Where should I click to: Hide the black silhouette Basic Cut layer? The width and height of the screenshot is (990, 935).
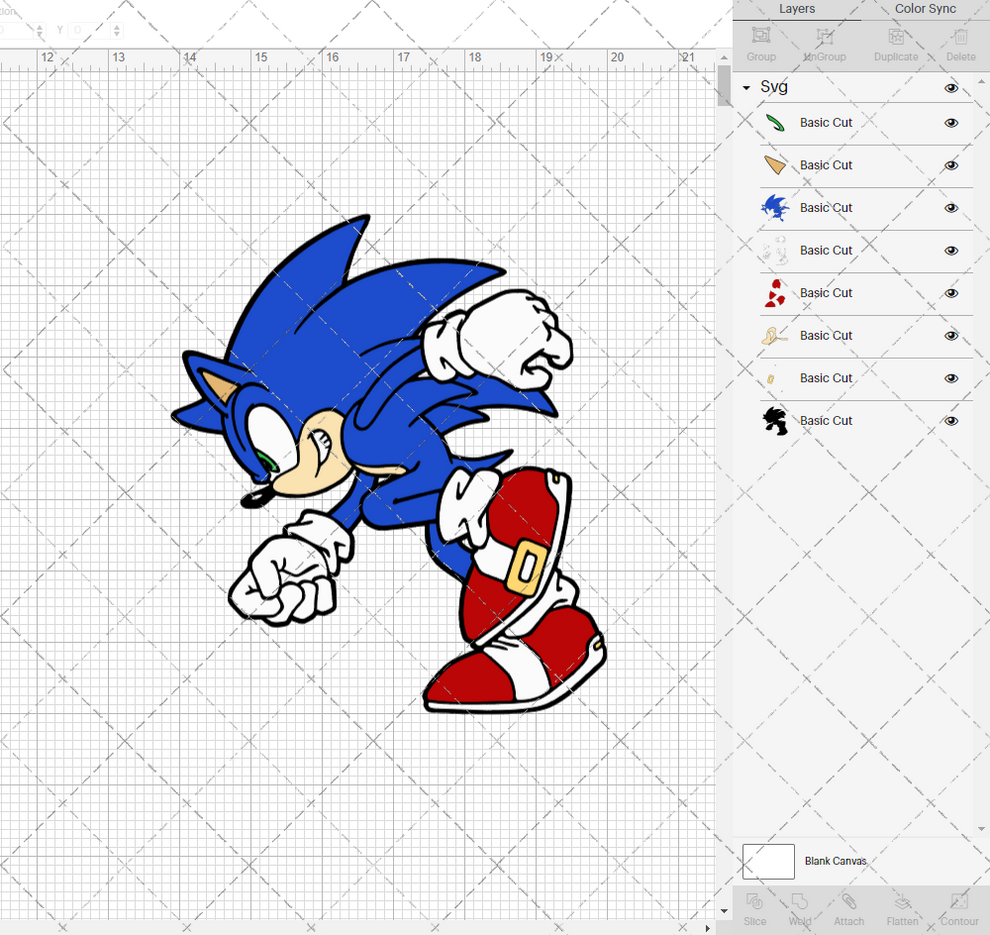point(951,421)
